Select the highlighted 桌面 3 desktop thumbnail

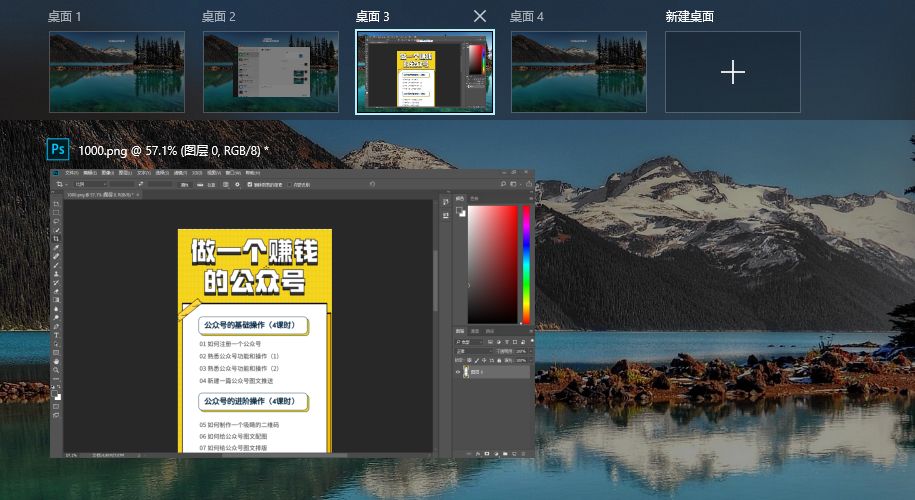pyautogui.click(x=425, y=72)
